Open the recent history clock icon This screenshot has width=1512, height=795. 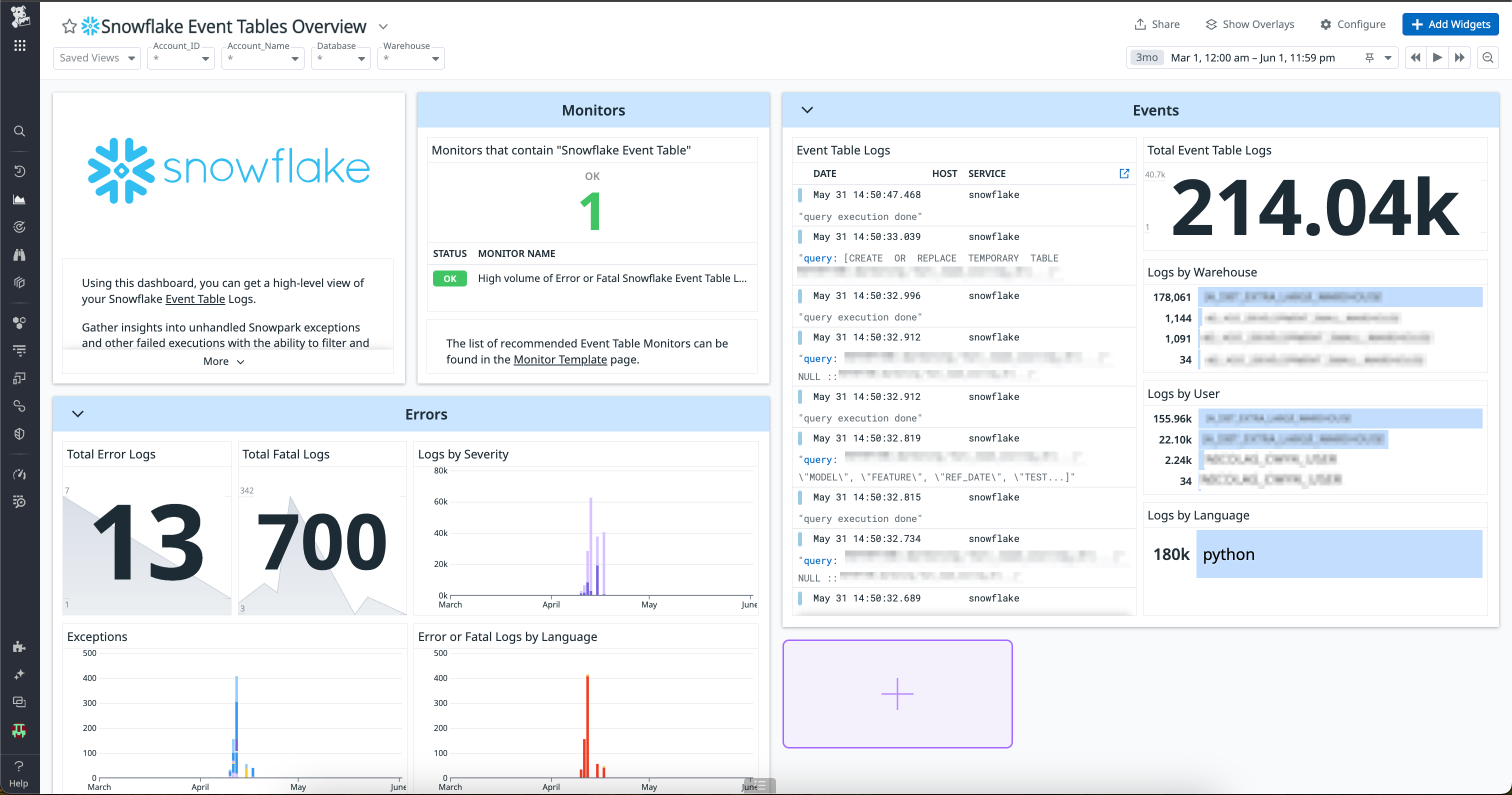point(19,171)
